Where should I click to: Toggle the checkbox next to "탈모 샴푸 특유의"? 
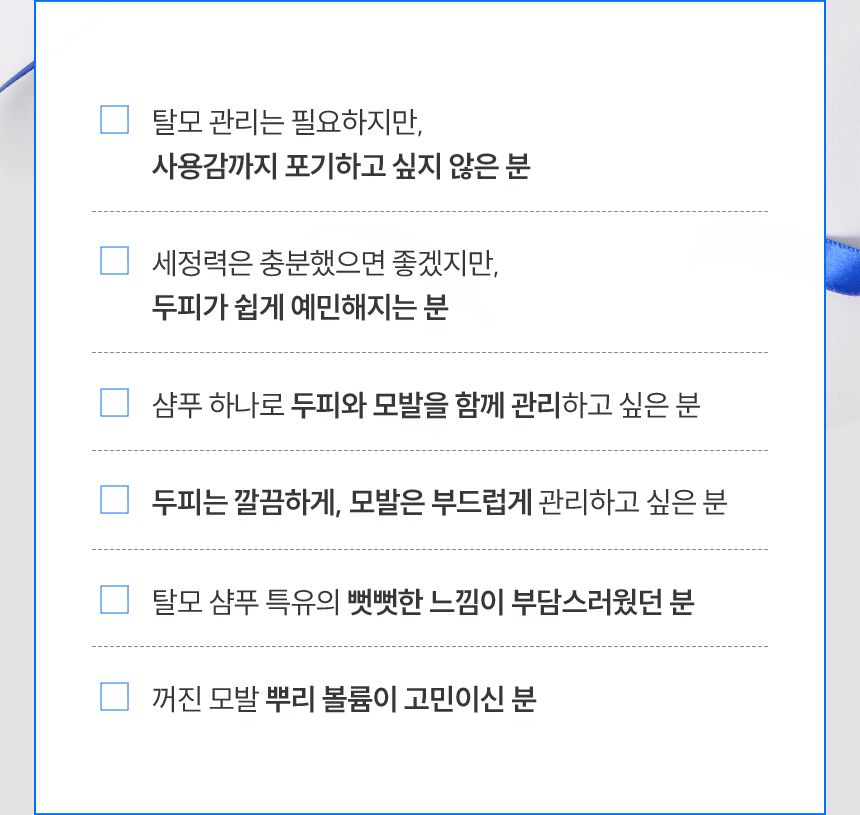[x=115, y=599]
